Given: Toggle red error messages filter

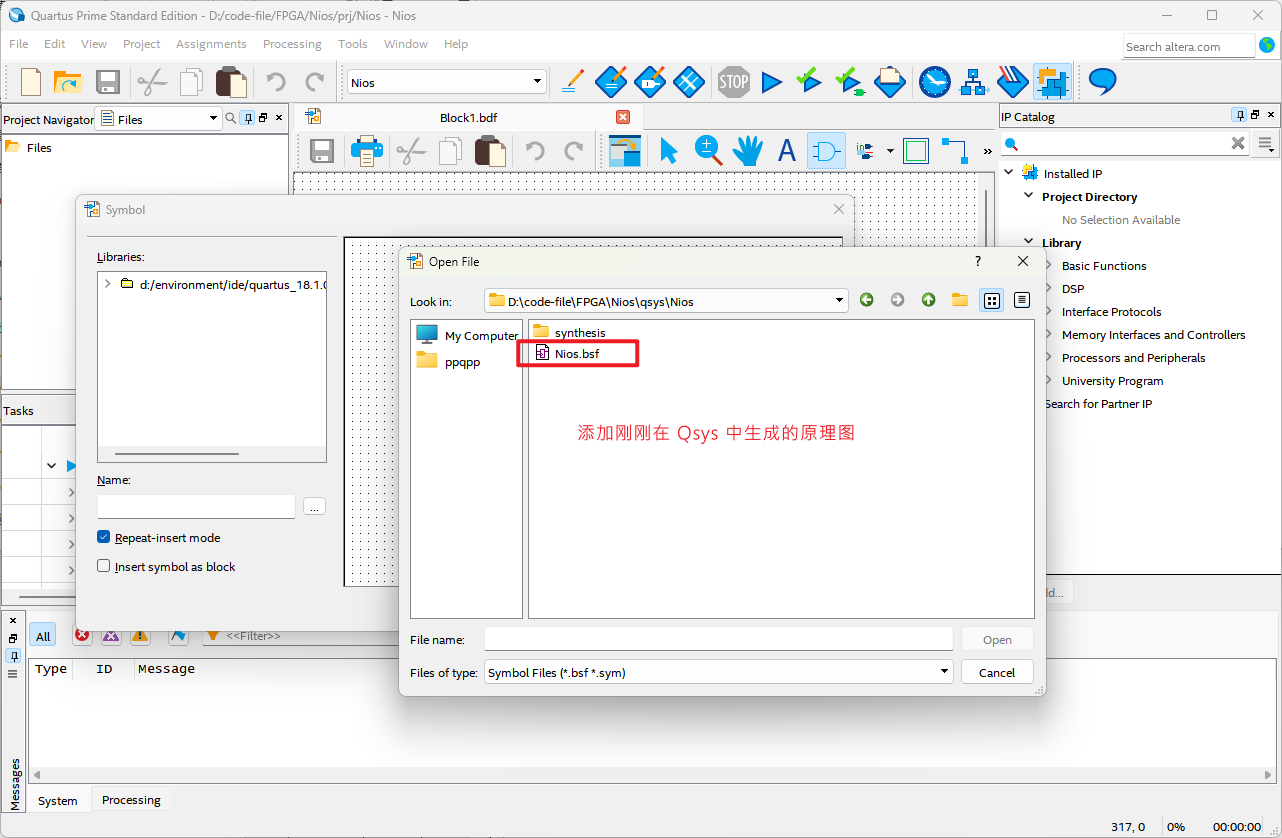Looking at the screenshot, I should tap(82, 635).
